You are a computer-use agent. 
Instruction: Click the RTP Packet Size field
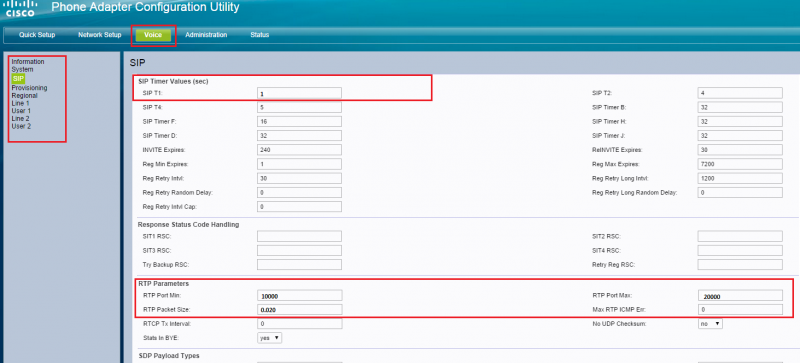299,309
